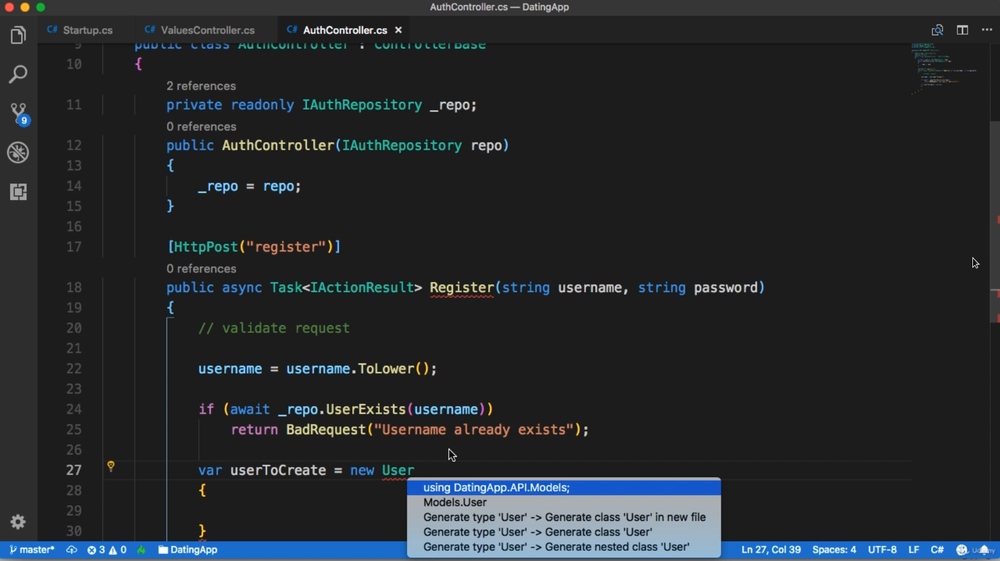This screenshot has width=1000, height=561.
Task: Click line number 22 in gutter
Action: [74, 369]
